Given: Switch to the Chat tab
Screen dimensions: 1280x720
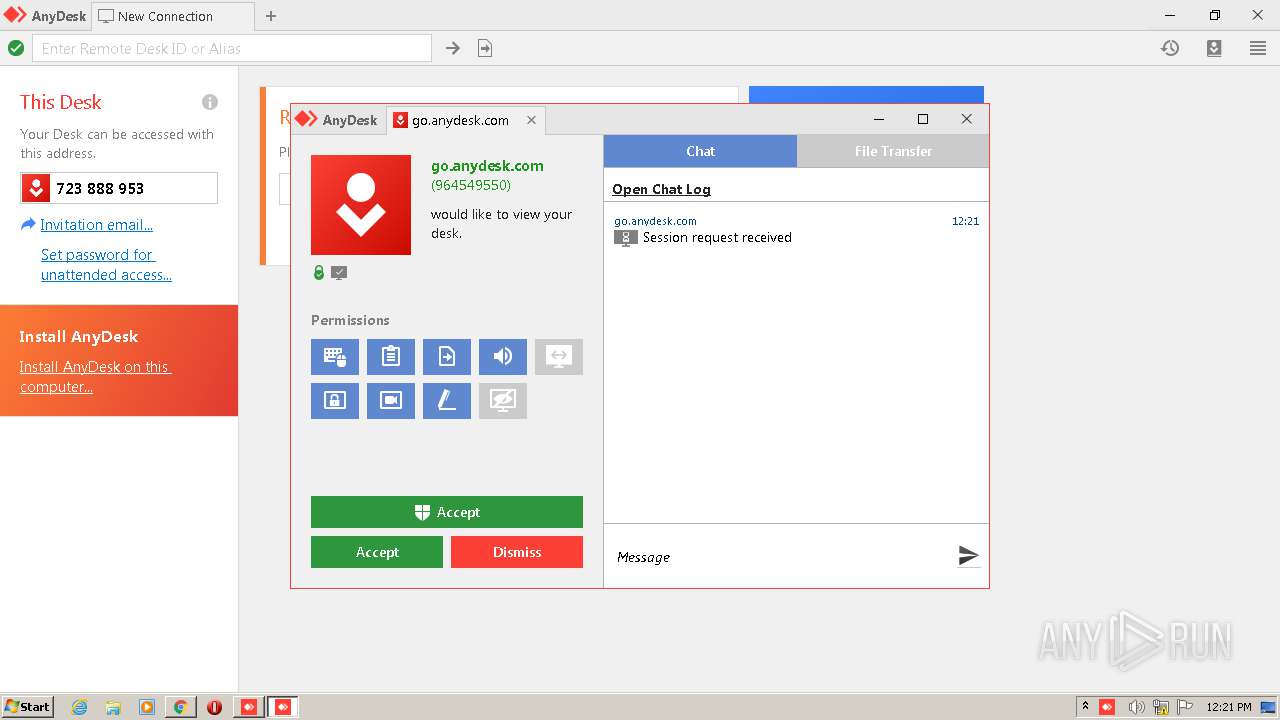Looking at the screenshot, I should 700,151.
